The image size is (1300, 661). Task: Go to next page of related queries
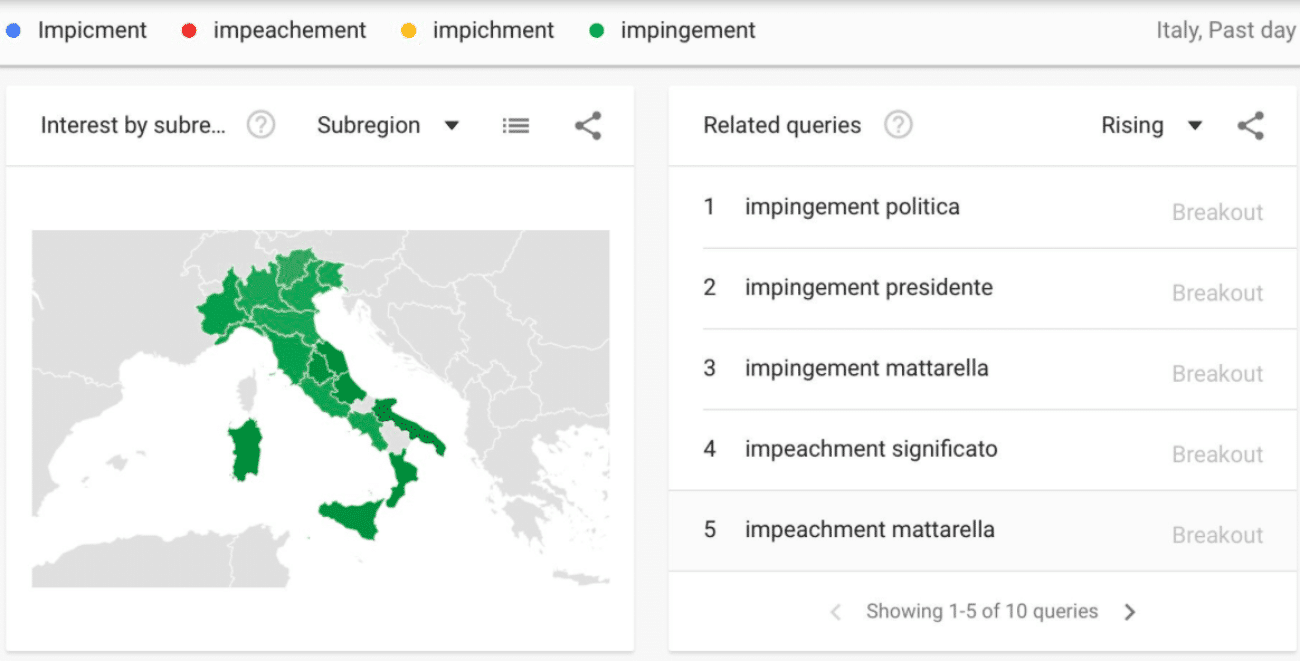[x=1130, y=612]
